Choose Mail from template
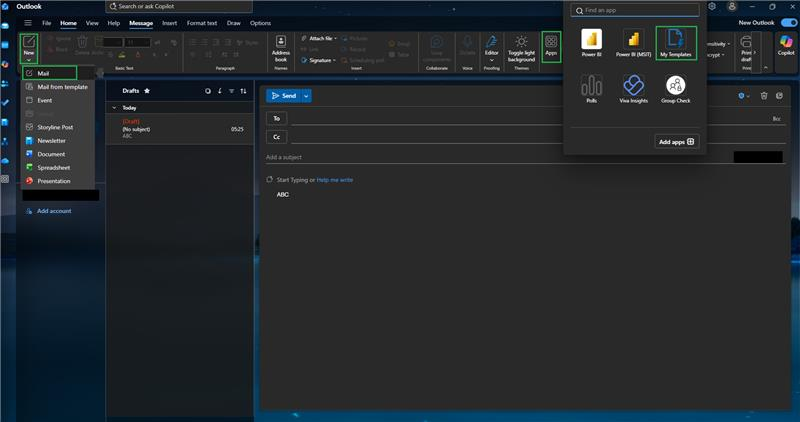This screenshot has height=422, width=800. tap(58, 87)
